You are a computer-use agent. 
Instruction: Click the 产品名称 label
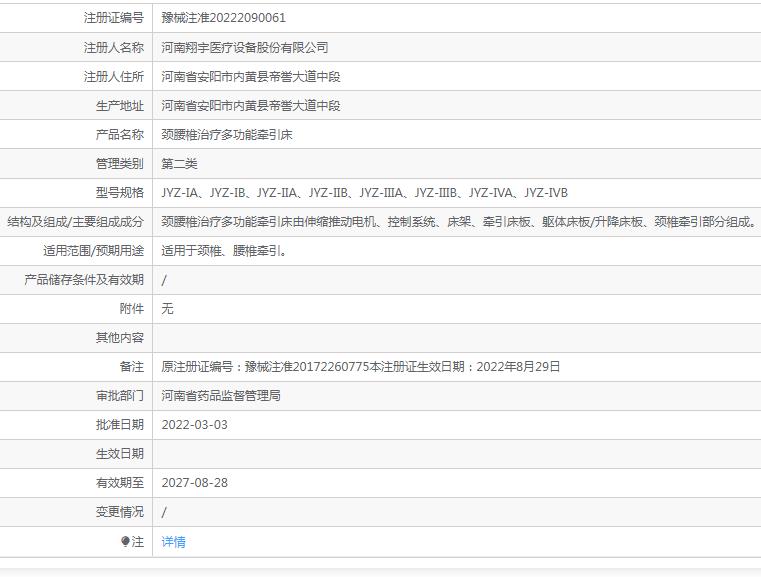(119, 134)
